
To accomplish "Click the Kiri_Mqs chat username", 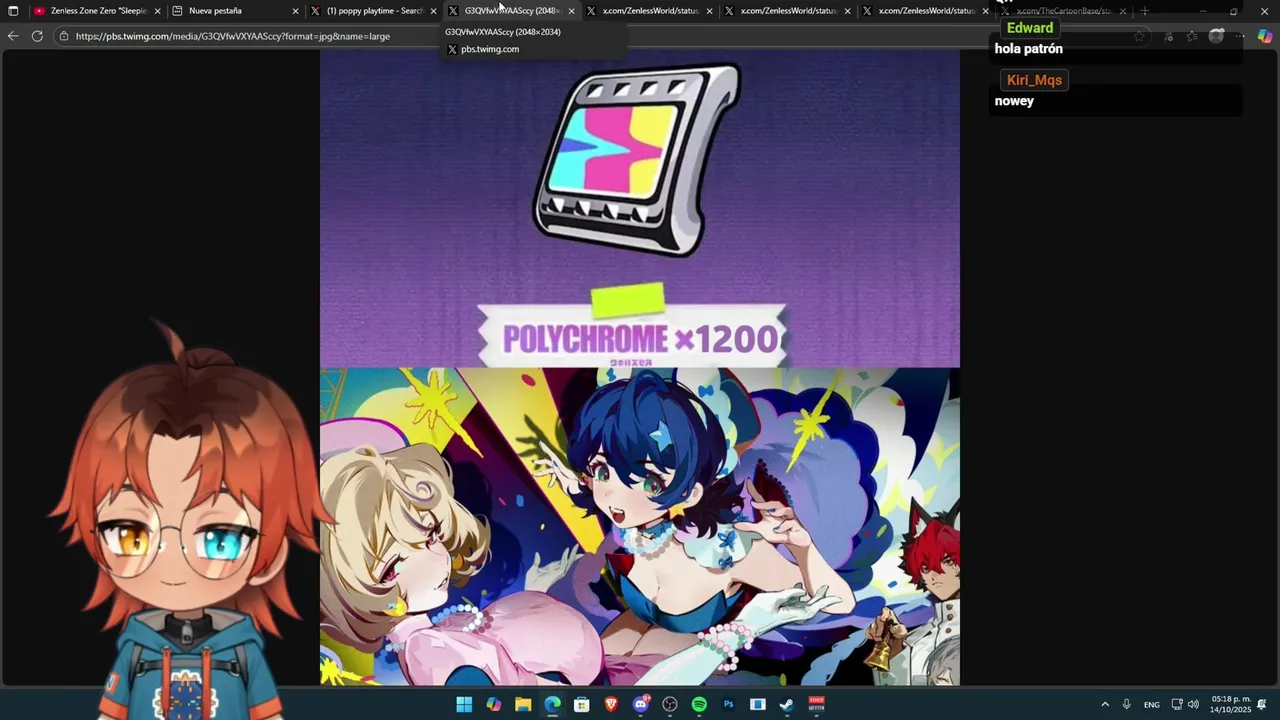I will [x=1034, y=80].
